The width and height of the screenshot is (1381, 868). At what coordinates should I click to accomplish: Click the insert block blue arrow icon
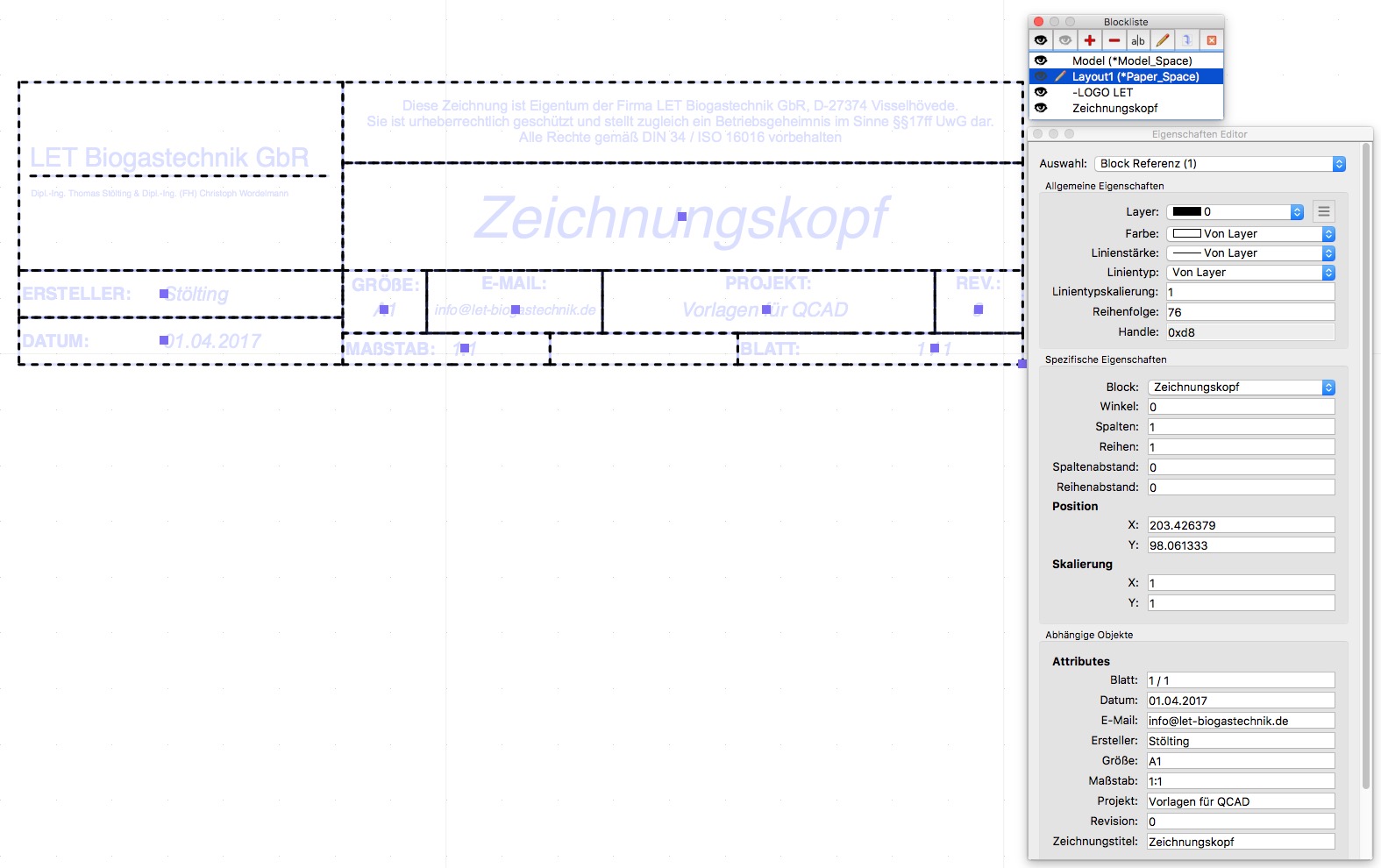tap(1186, 40)
